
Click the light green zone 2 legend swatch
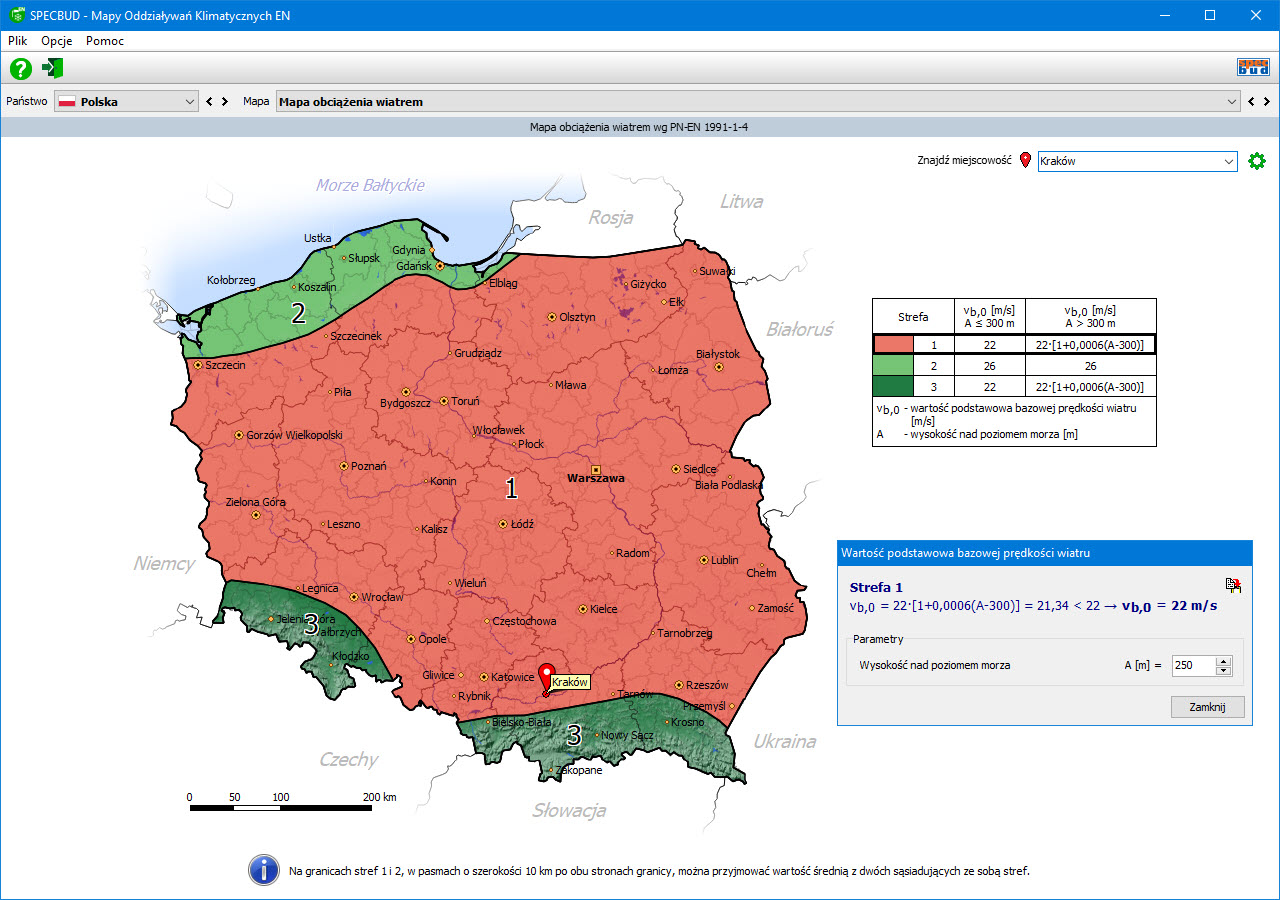tap(913, 366)
